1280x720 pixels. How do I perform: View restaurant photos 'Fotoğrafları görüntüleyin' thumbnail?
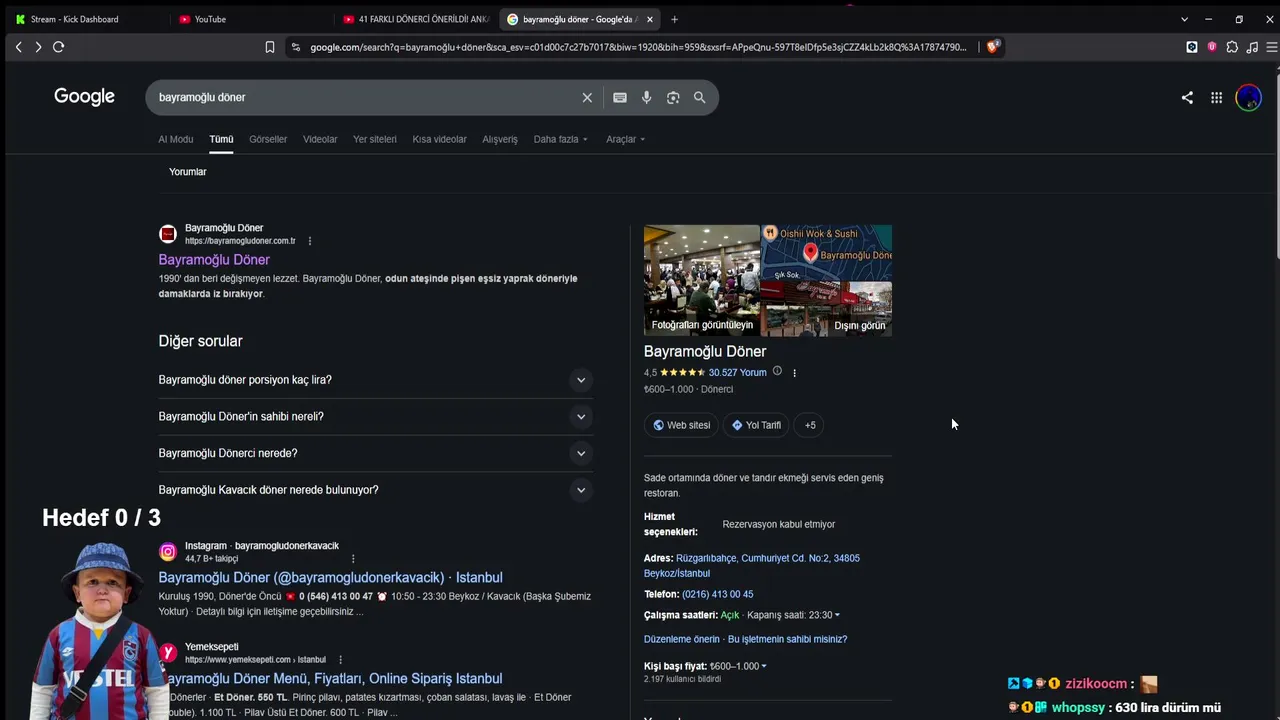702,281
